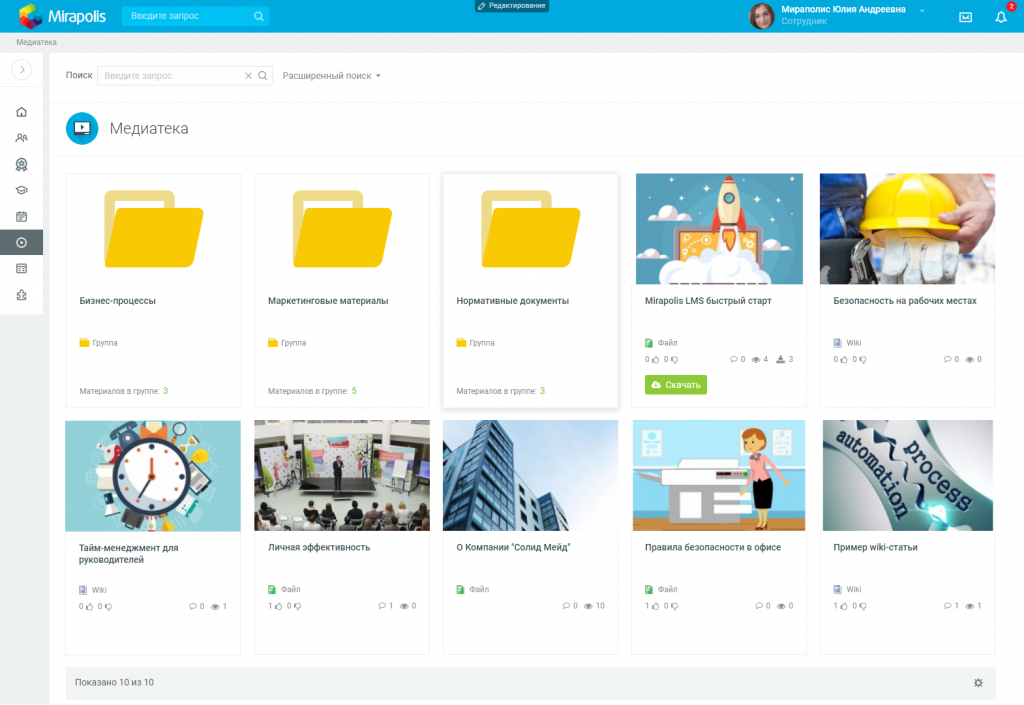Open user profile dropdown arrow
1024x705 pixels.
tap(922, 10)
